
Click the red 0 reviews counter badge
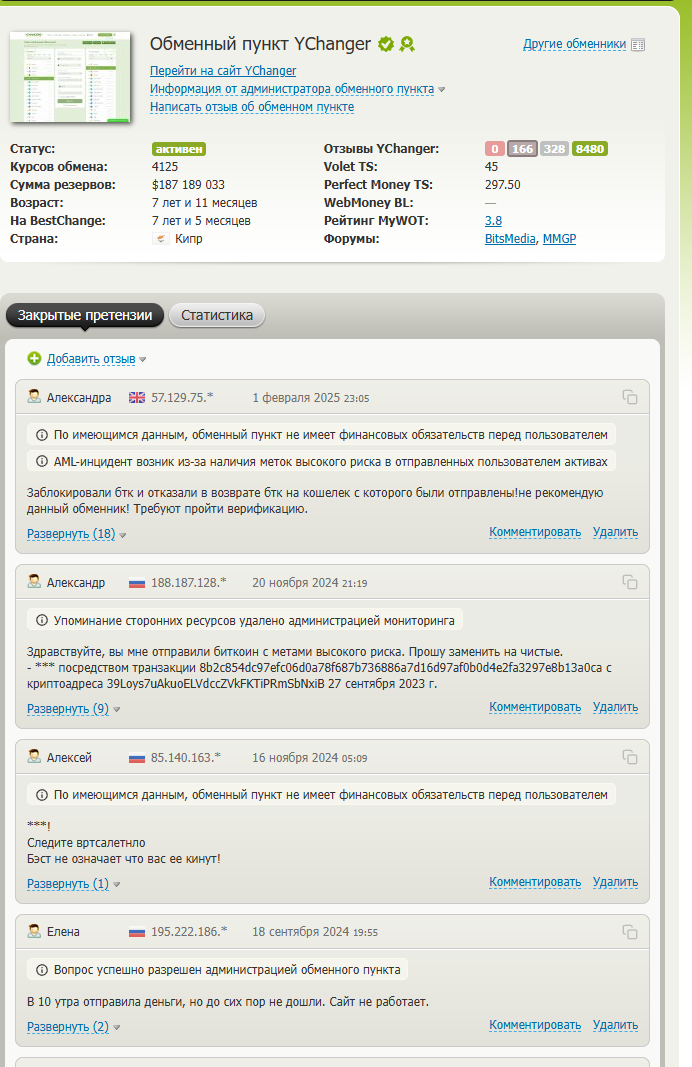click(495, 149)
